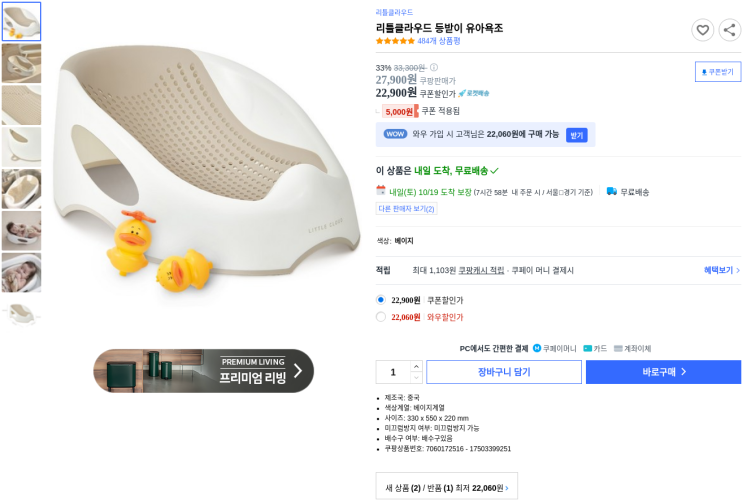The image size is (743, 501).
Task: Click the red delivery calendar icon
Action: coord(381,191)
